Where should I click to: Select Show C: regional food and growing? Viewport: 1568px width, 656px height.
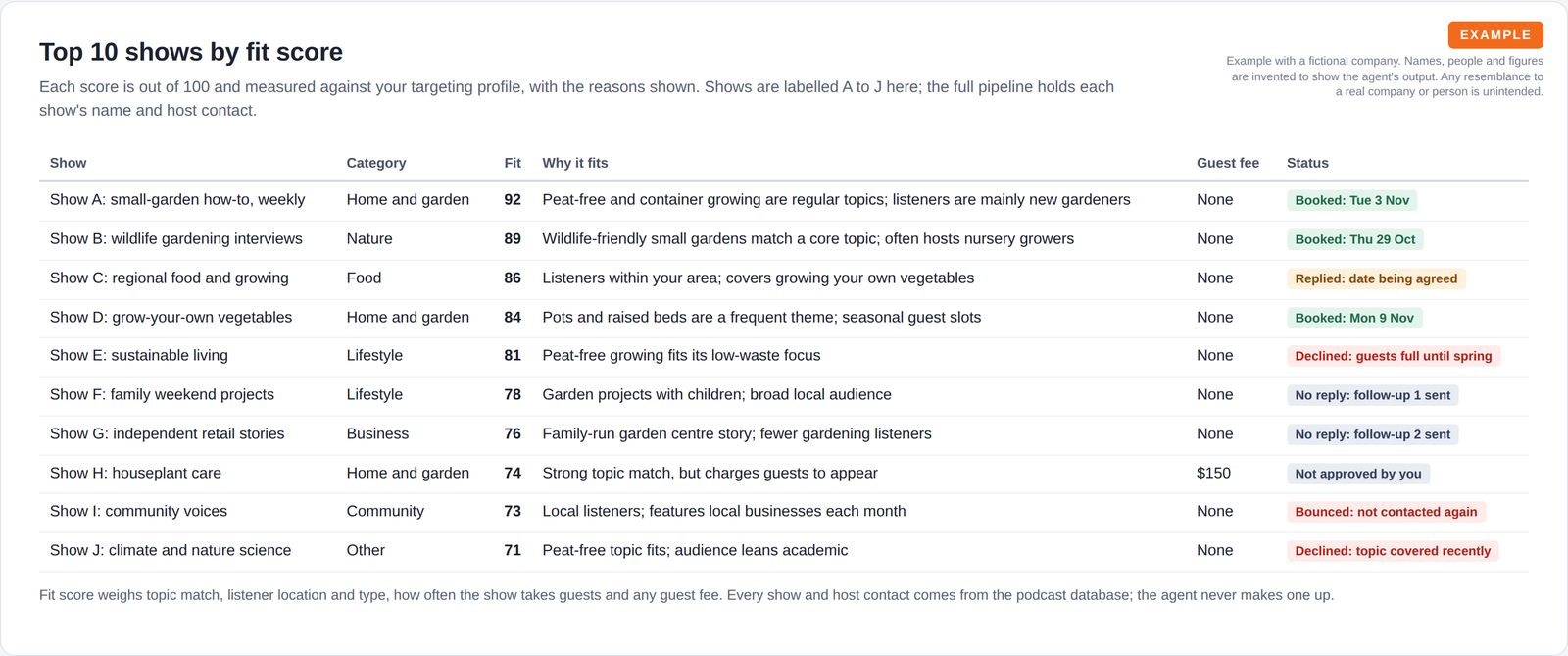click(170, 278)
